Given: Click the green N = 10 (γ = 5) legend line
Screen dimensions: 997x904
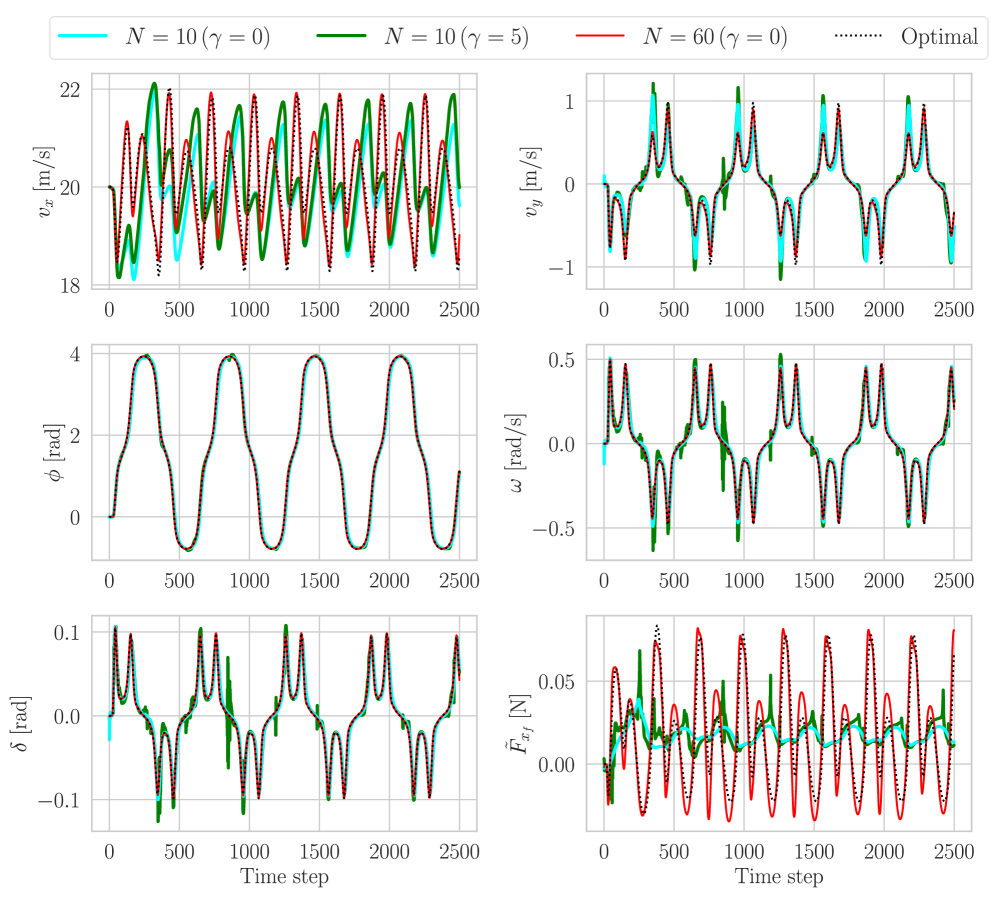Looking at the screenshot, I should (341, 36).
